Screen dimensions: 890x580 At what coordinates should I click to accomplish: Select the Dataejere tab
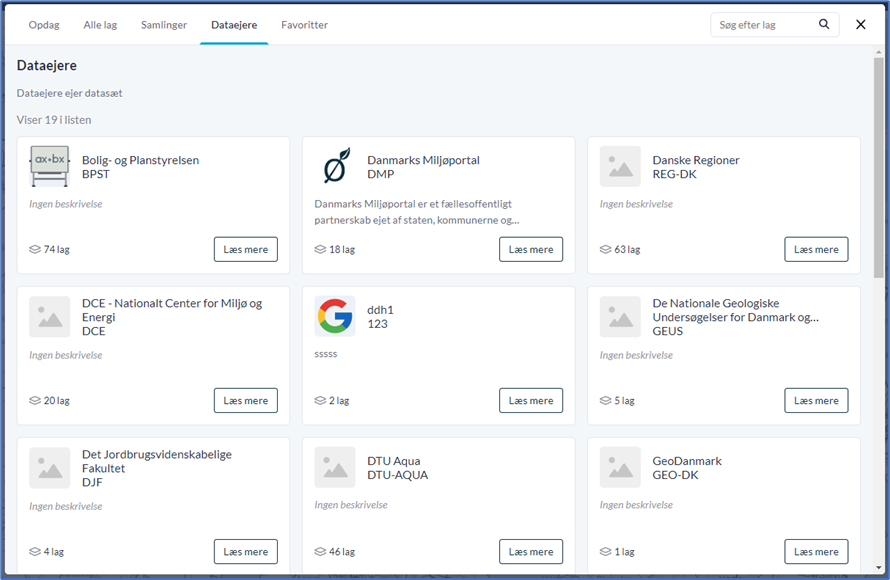(234, 24)
